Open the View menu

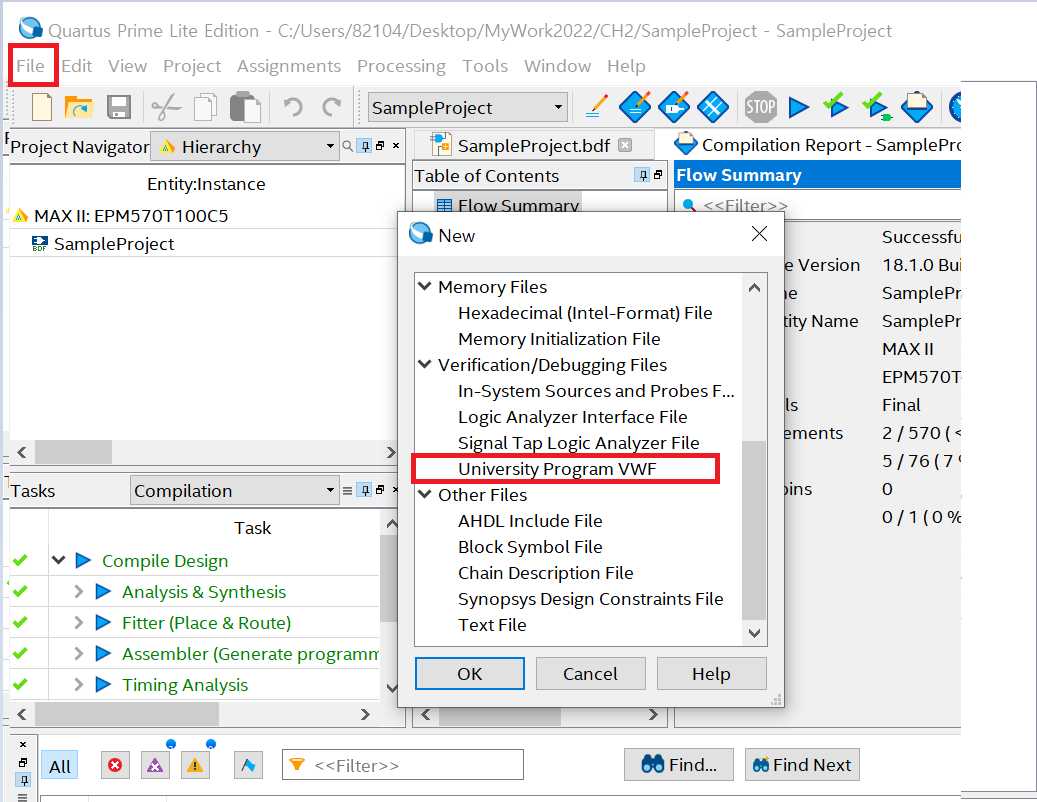128,66
